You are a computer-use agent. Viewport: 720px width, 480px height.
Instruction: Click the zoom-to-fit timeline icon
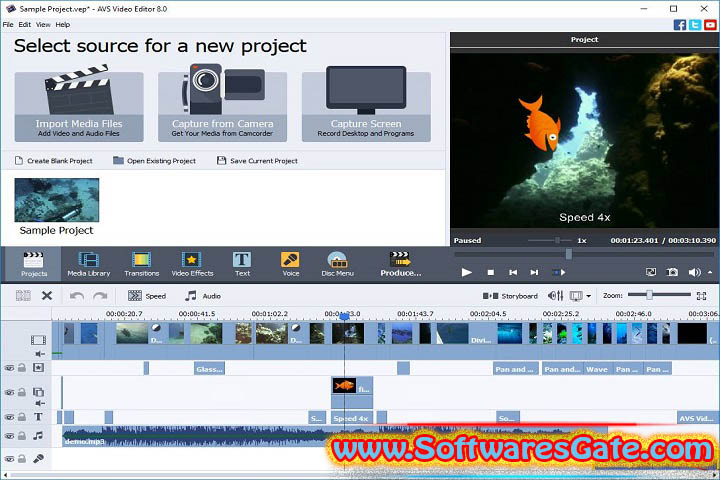701,296
